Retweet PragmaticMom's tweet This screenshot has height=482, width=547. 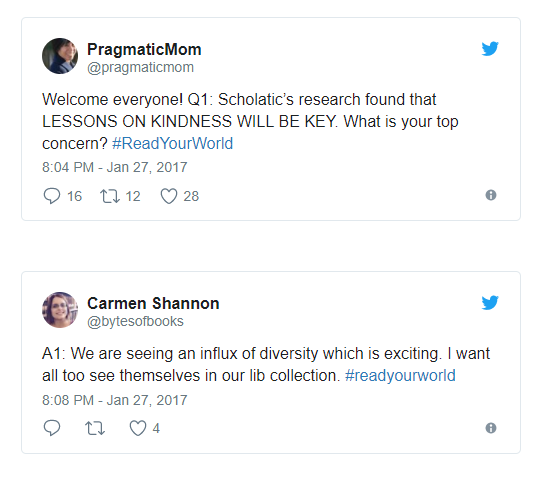[x=110, y=196]
